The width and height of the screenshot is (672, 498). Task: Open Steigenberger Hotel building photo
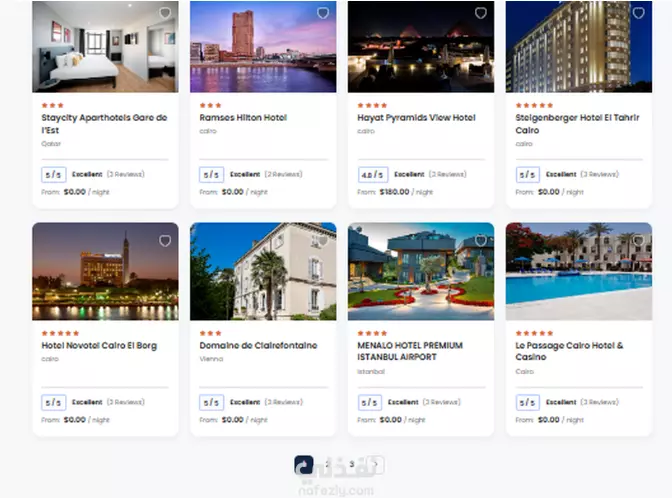pos(579,46)
